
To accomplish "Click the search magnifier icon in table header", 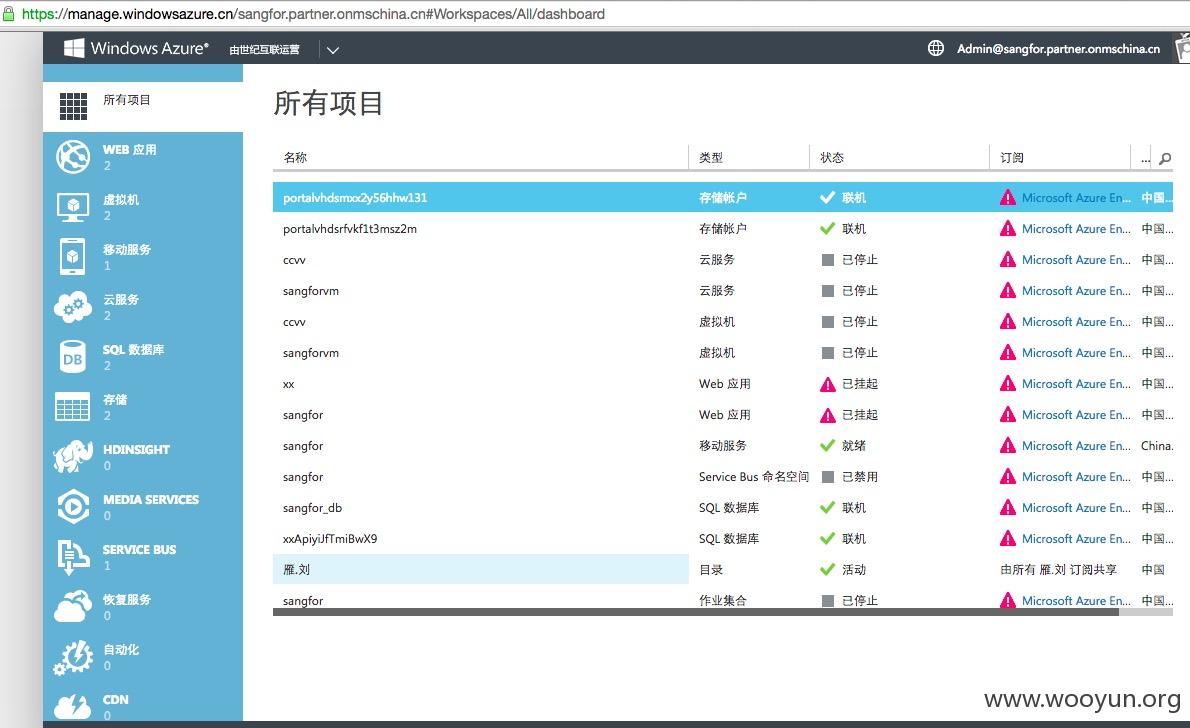I will [1165, 158].
